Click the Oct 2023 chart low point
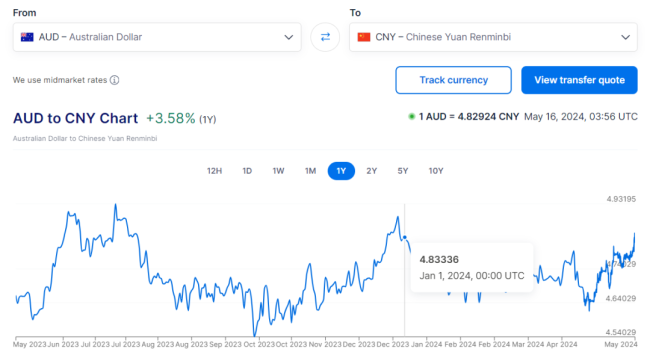This screenshot has height=364, width=650. pos(255,334)
